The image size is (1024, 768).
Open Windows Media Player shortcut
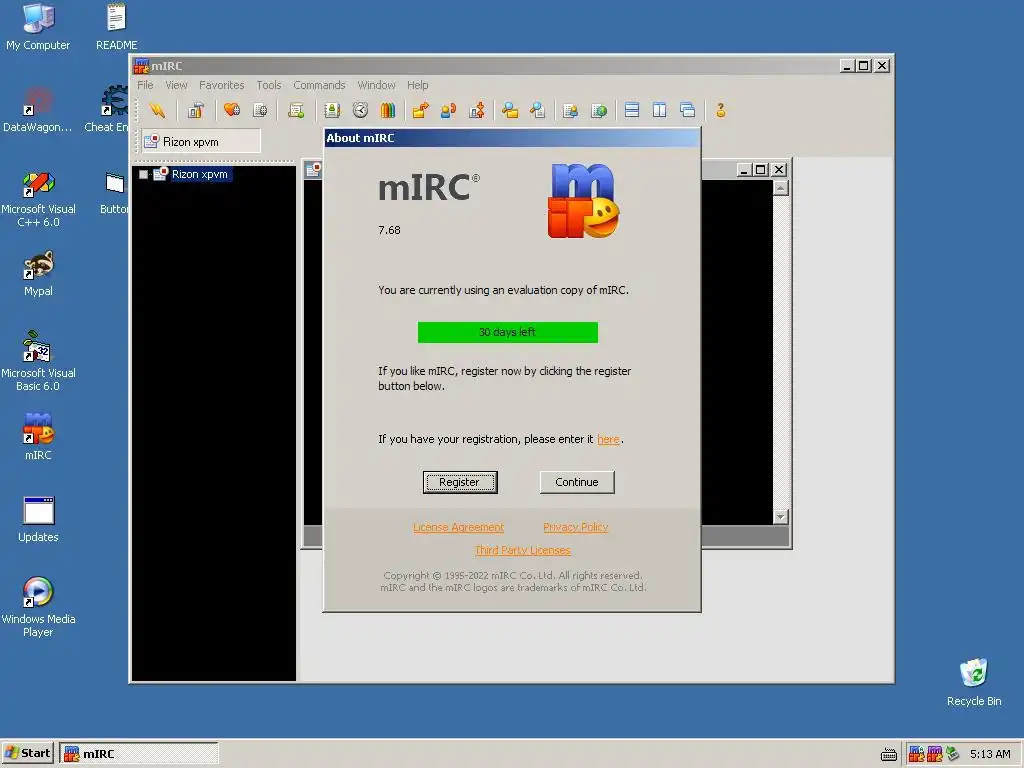point(38,607)
